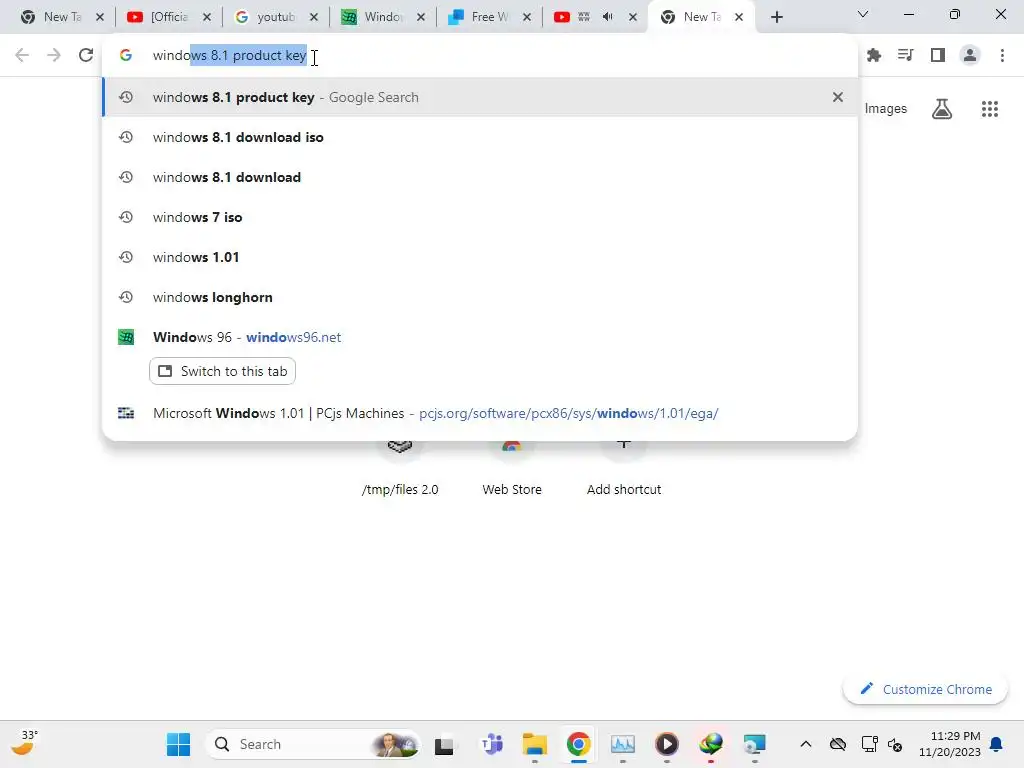Open the weather widget showing 33°

tap(24, 743)
